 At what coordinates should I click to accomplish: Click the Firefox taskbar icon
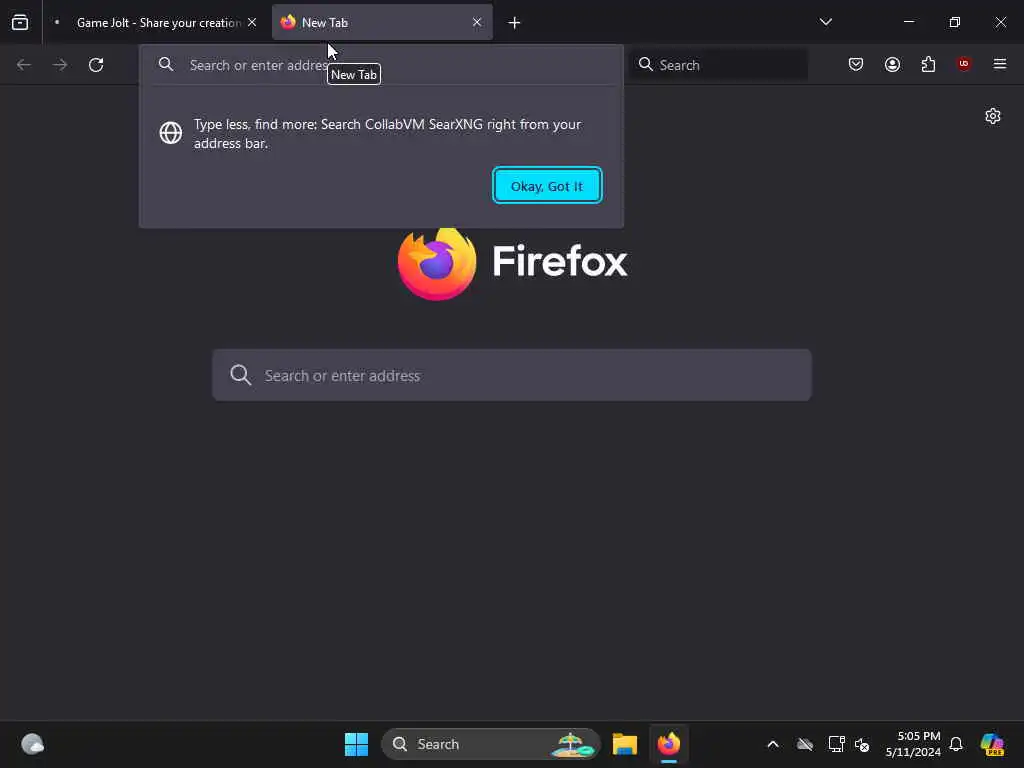tap(669, 744)
